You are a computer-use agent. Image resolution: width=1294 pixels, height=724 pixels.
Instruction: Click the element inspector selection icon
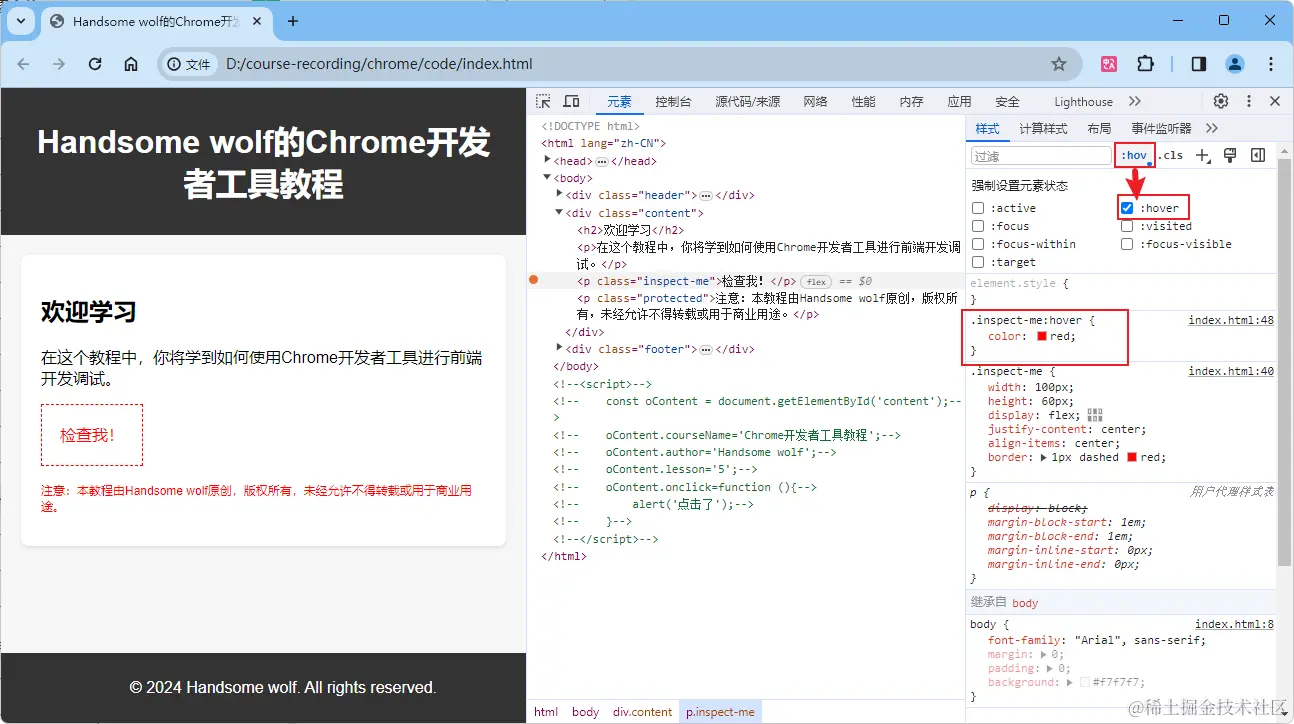543,101
